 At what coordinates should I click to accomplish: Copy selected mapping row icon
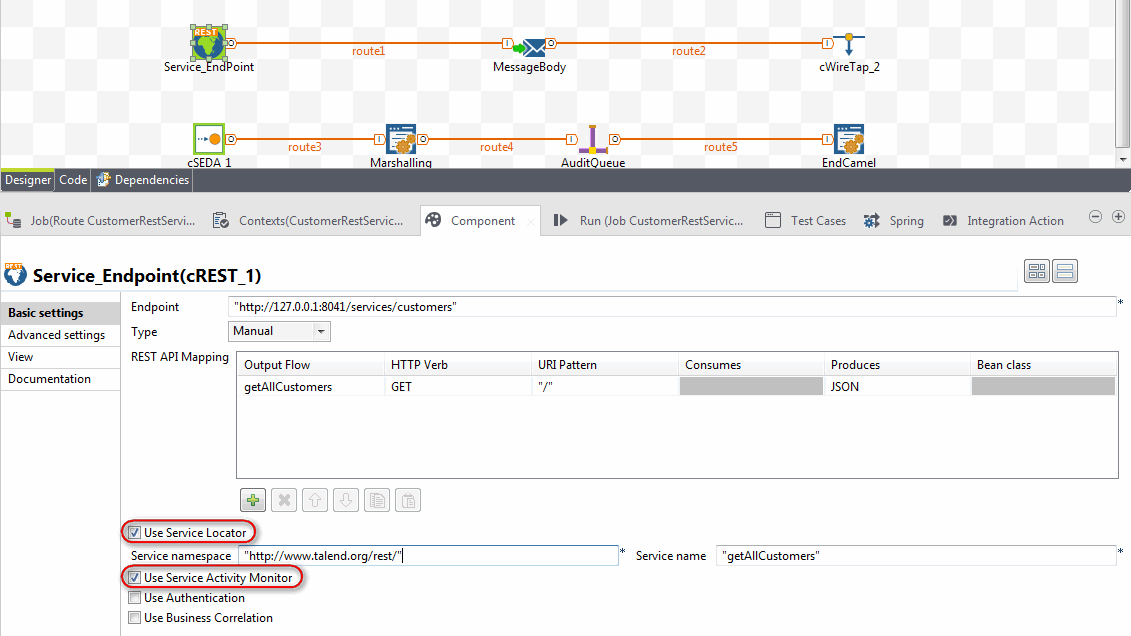pyautogui.click(x=377, y=500)
